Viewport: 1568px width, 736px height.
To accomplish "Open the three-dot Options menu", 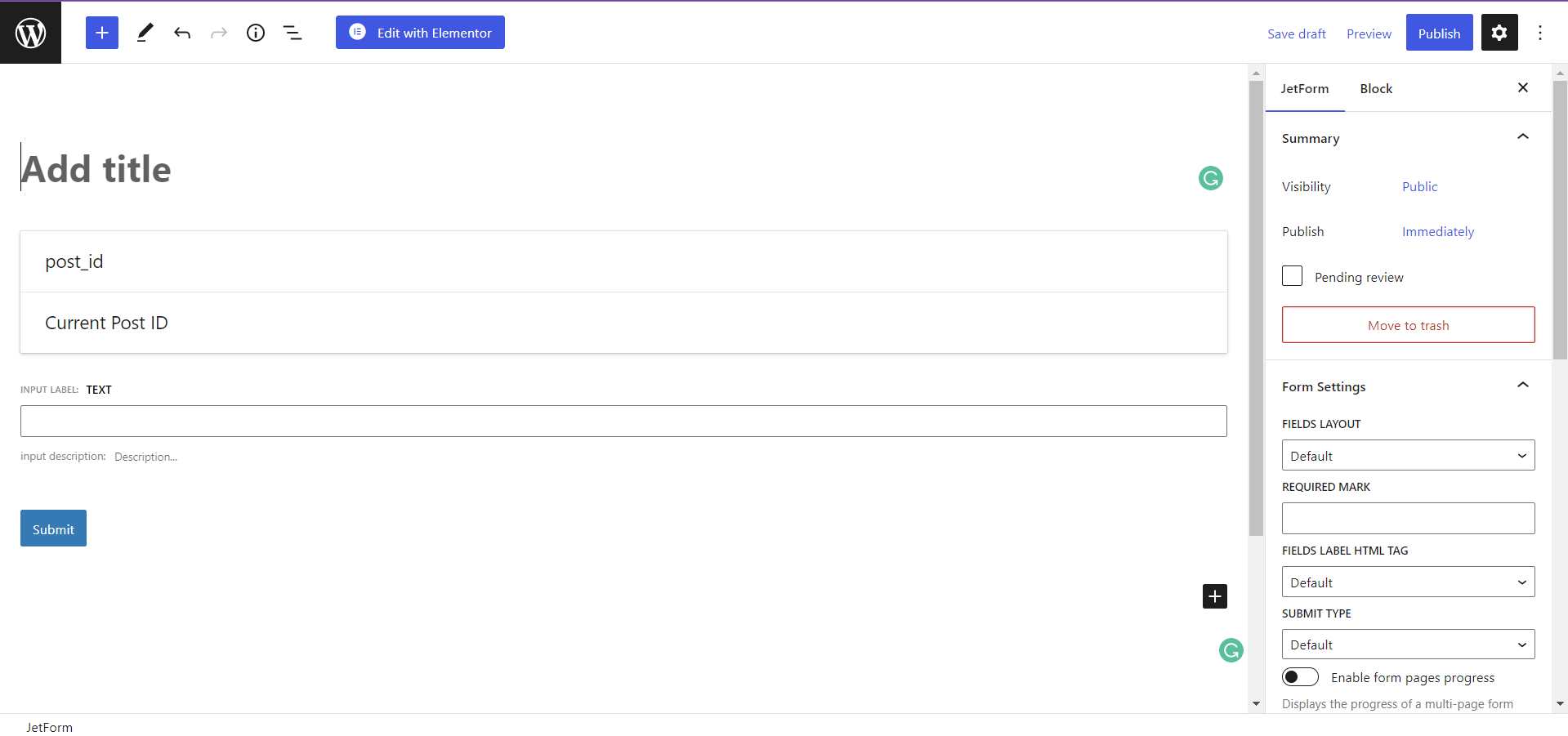I will (x=1540, y=33).
